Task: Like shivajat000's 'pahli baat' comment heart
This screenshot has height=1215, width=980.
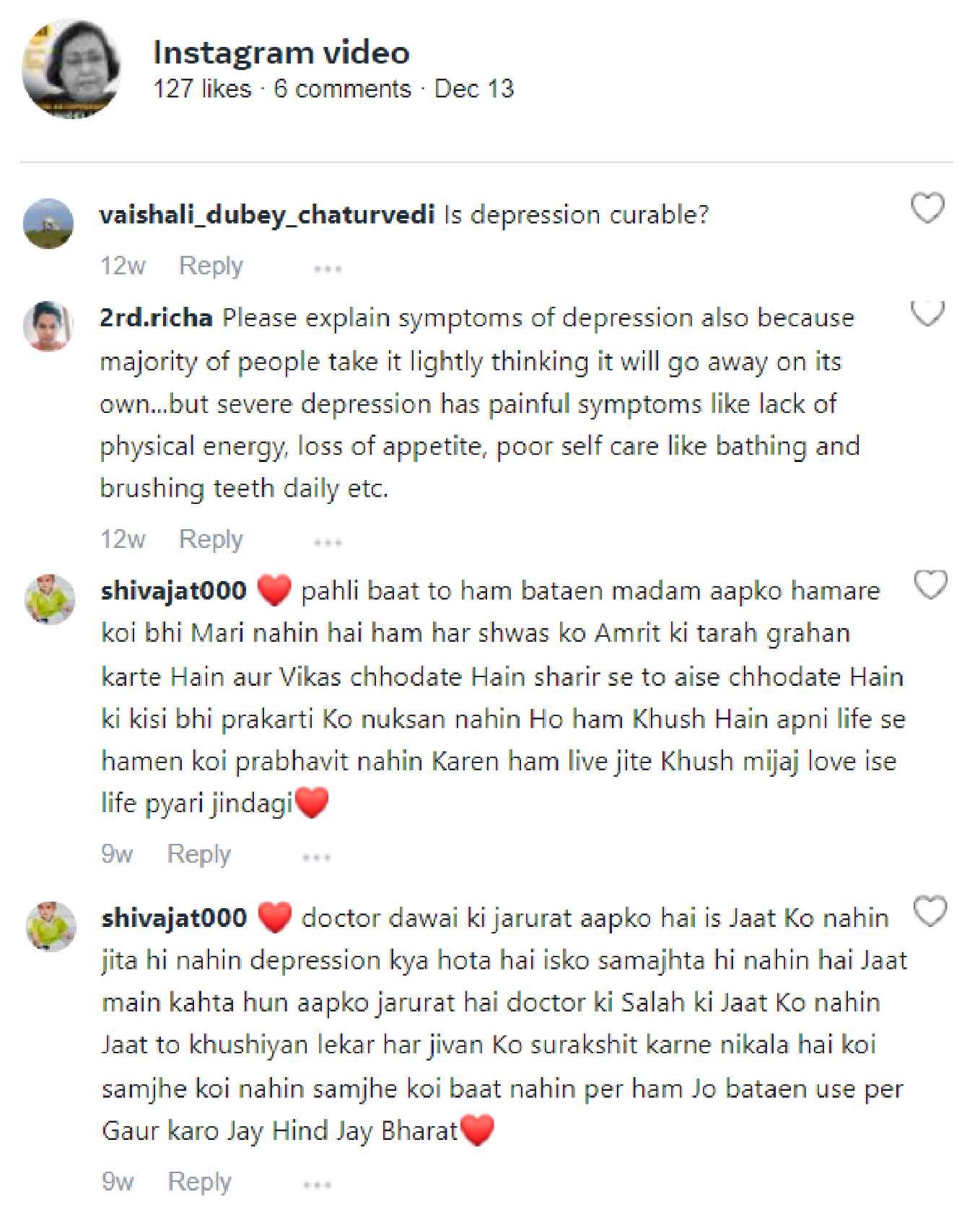Action: 930,584
